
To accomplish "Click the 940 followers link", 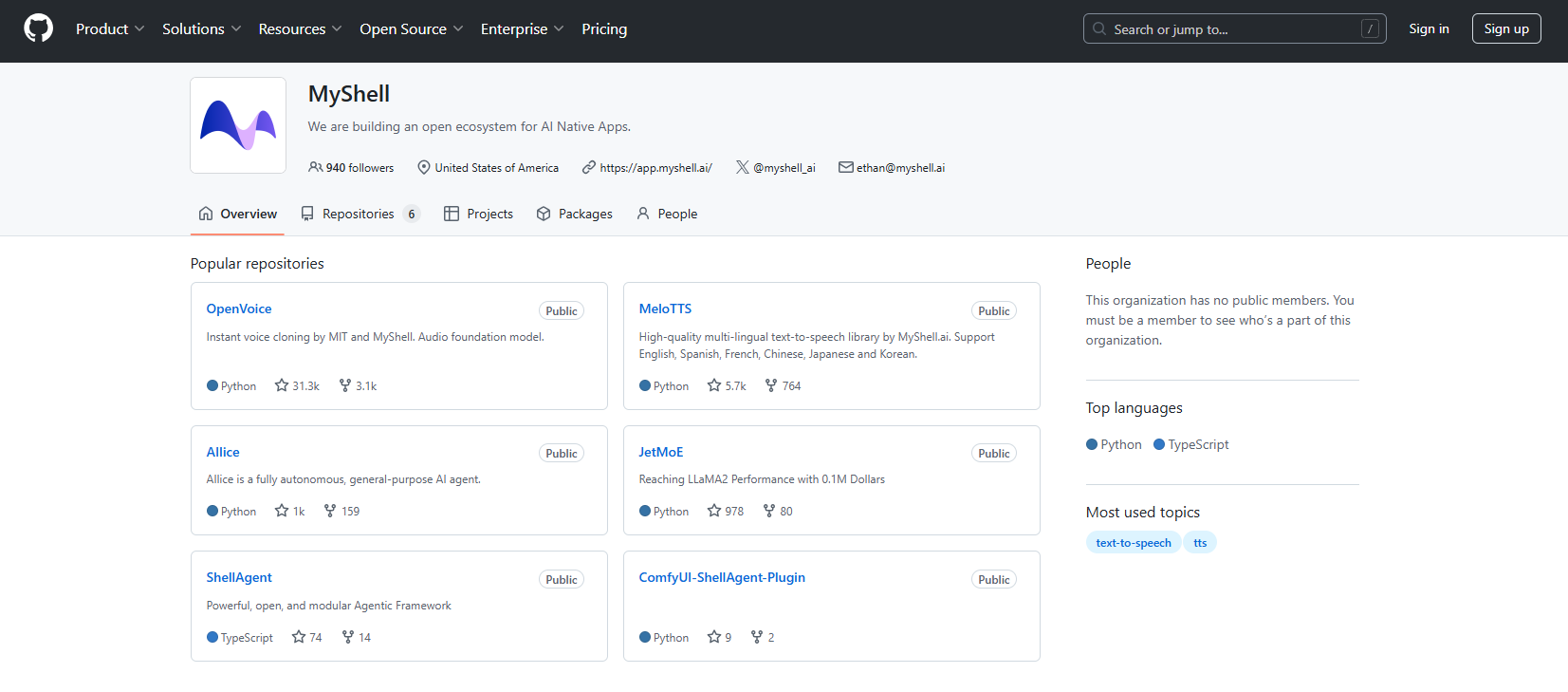I will click(351, 167).
